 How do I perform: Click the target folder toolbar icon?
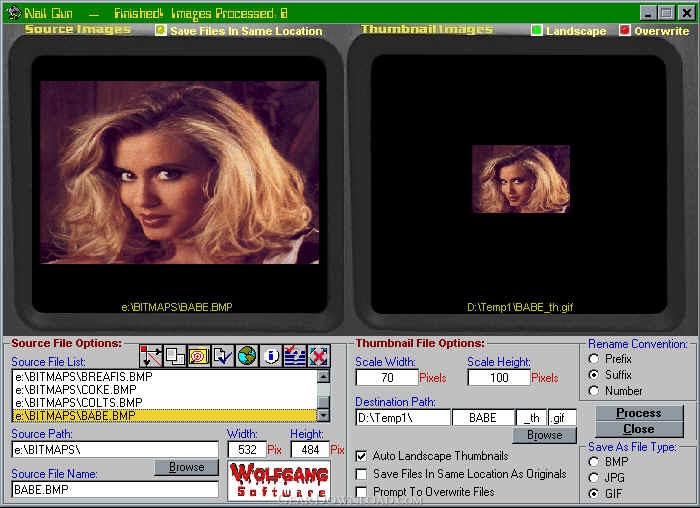[199, 356]
